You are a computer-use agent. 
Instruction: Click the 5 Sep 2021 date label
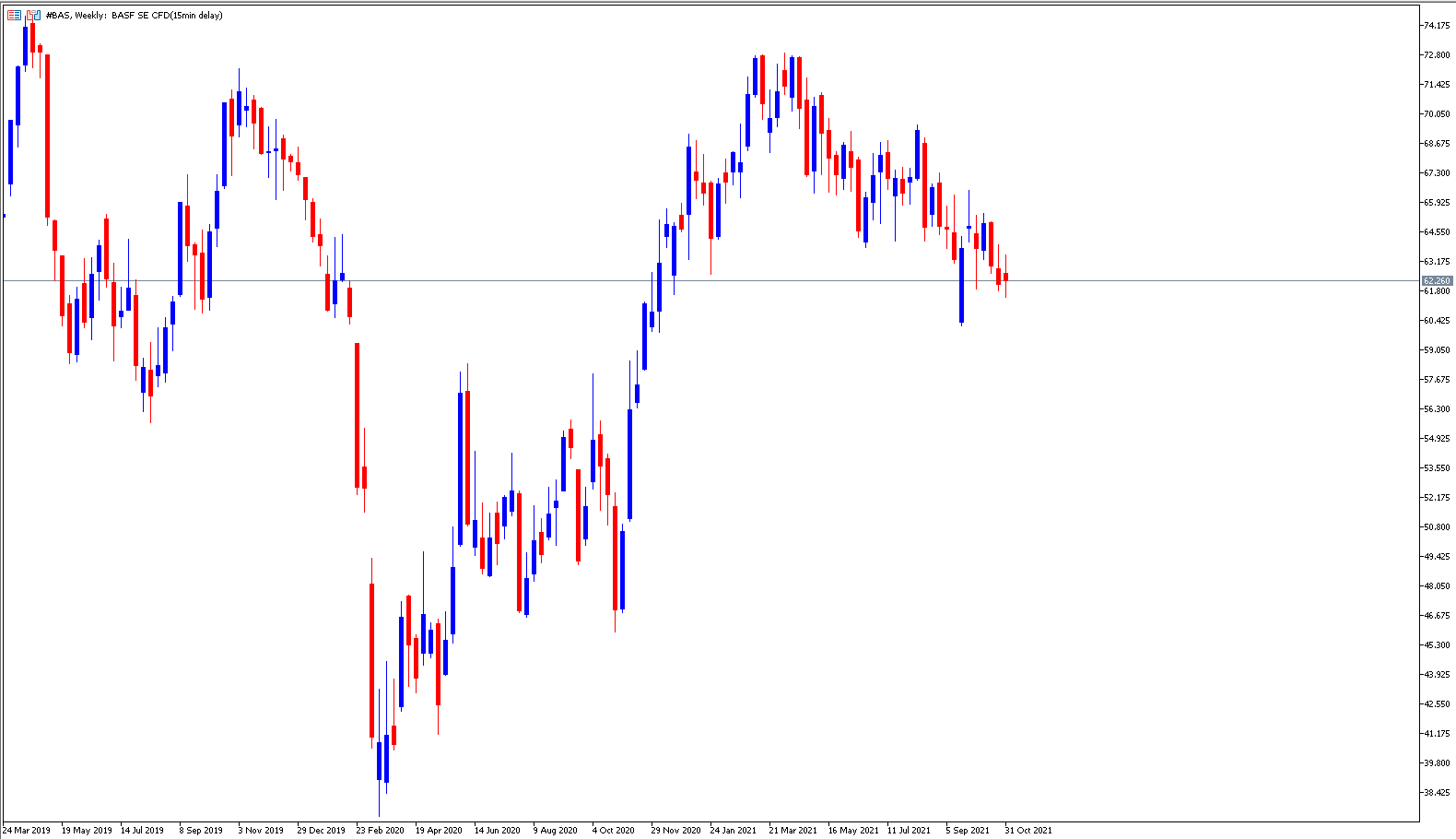pyautogui.click(x=968, y=831)
